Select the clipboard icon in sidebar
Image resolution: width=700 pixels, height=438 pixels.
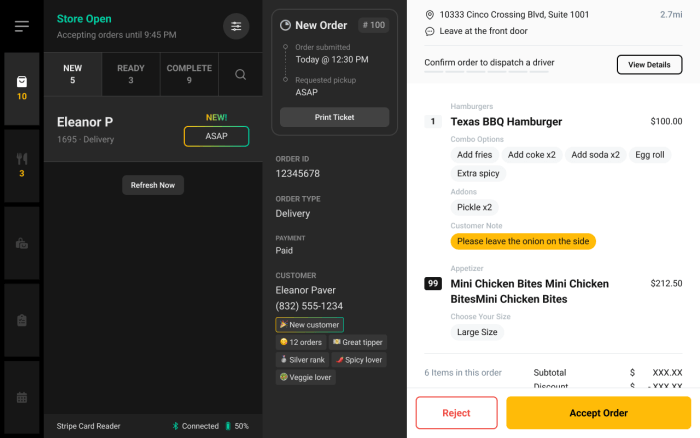[22, 320]
